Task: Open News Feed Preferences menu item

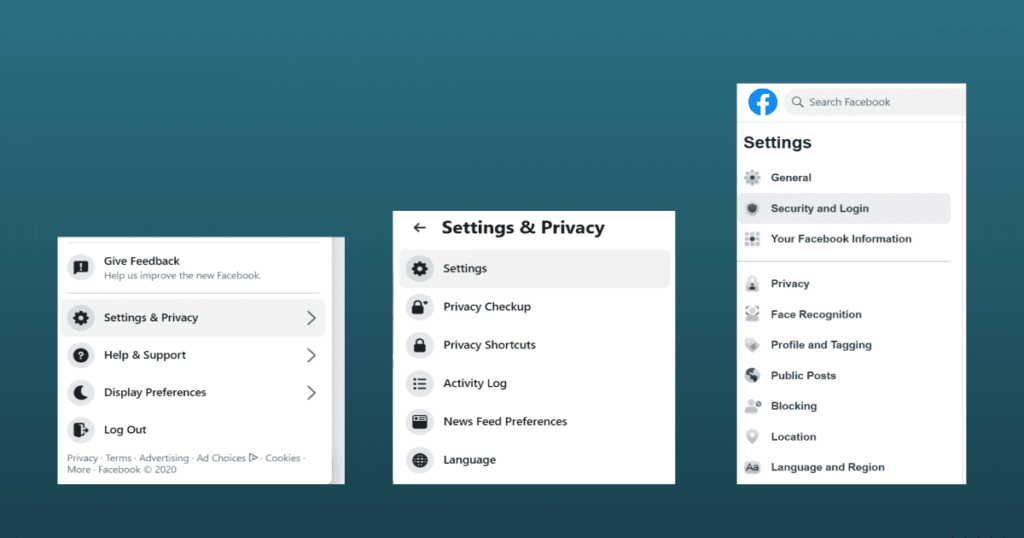Action: point(535,422)
